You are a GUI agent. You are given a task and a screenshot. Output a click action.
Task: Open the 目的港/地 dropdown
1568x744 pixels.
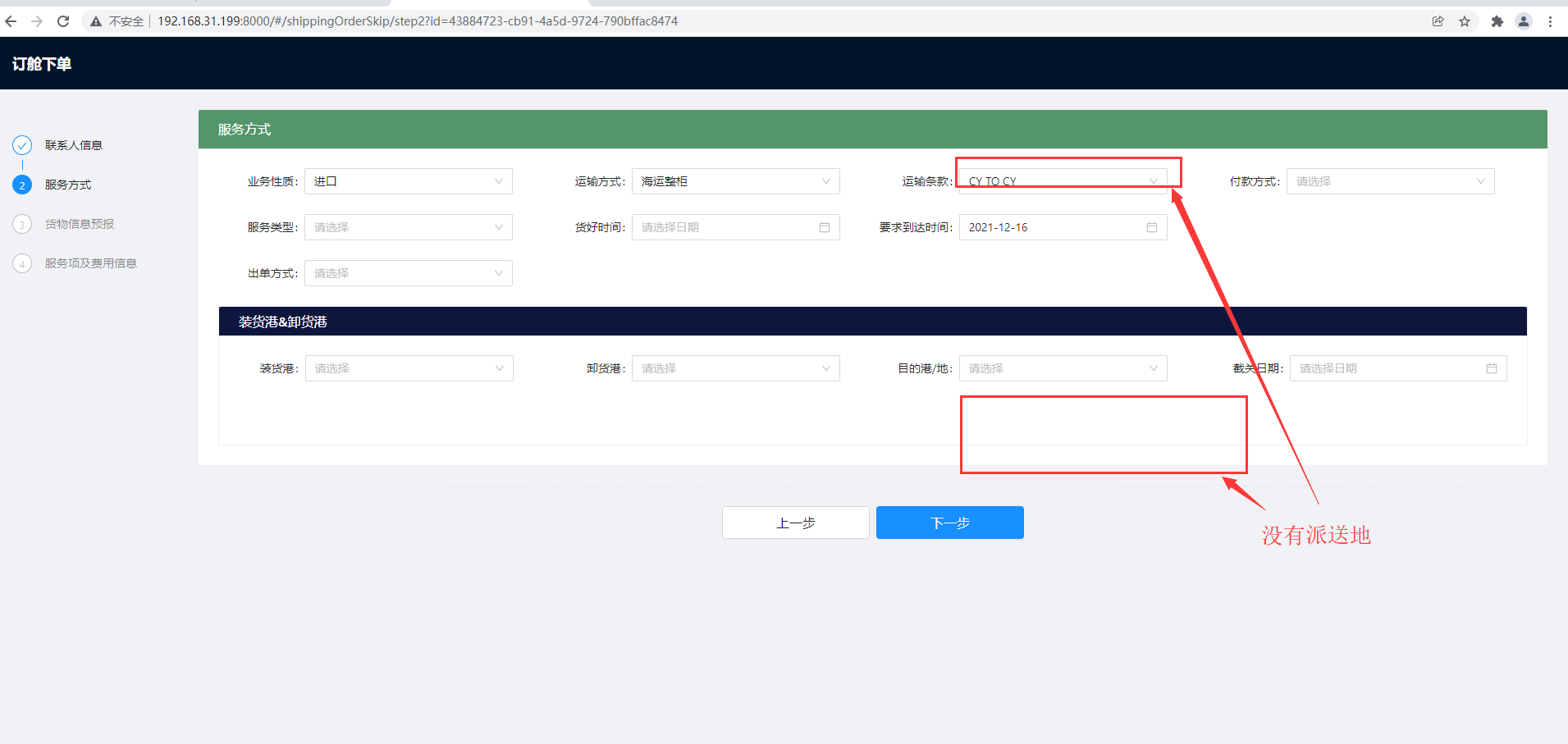coord(1063,368)
